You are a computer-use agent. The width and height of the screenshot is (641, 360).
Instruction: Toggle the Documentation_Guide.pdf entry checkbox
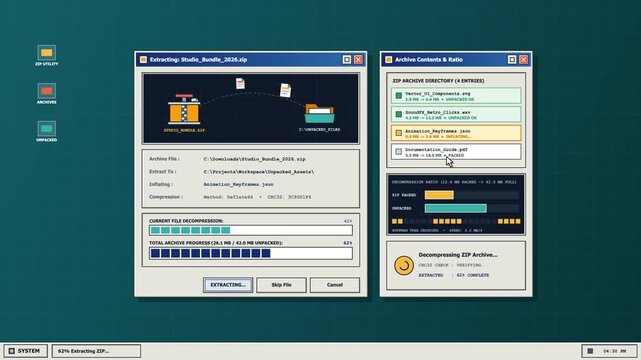[x=399, y=152]
